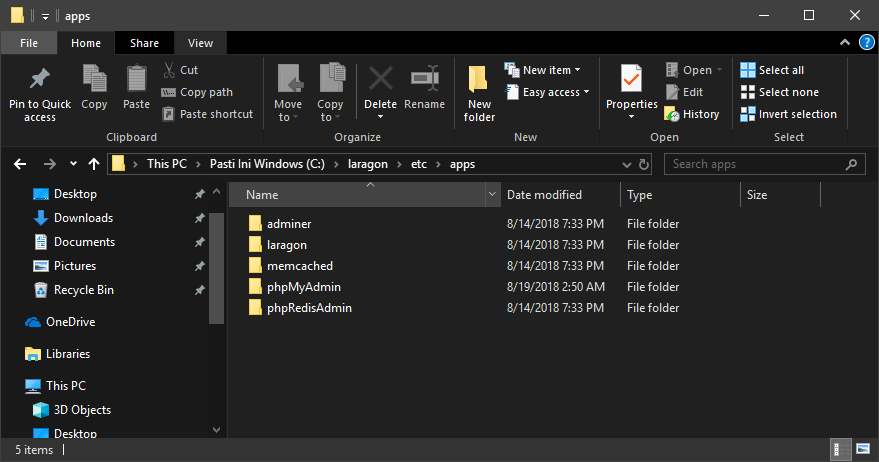The width and height of the screenshot is (879, 462).
Task: Click etc in the address breadcrumb
Action: pyautogui.click(x=419, y=164)
